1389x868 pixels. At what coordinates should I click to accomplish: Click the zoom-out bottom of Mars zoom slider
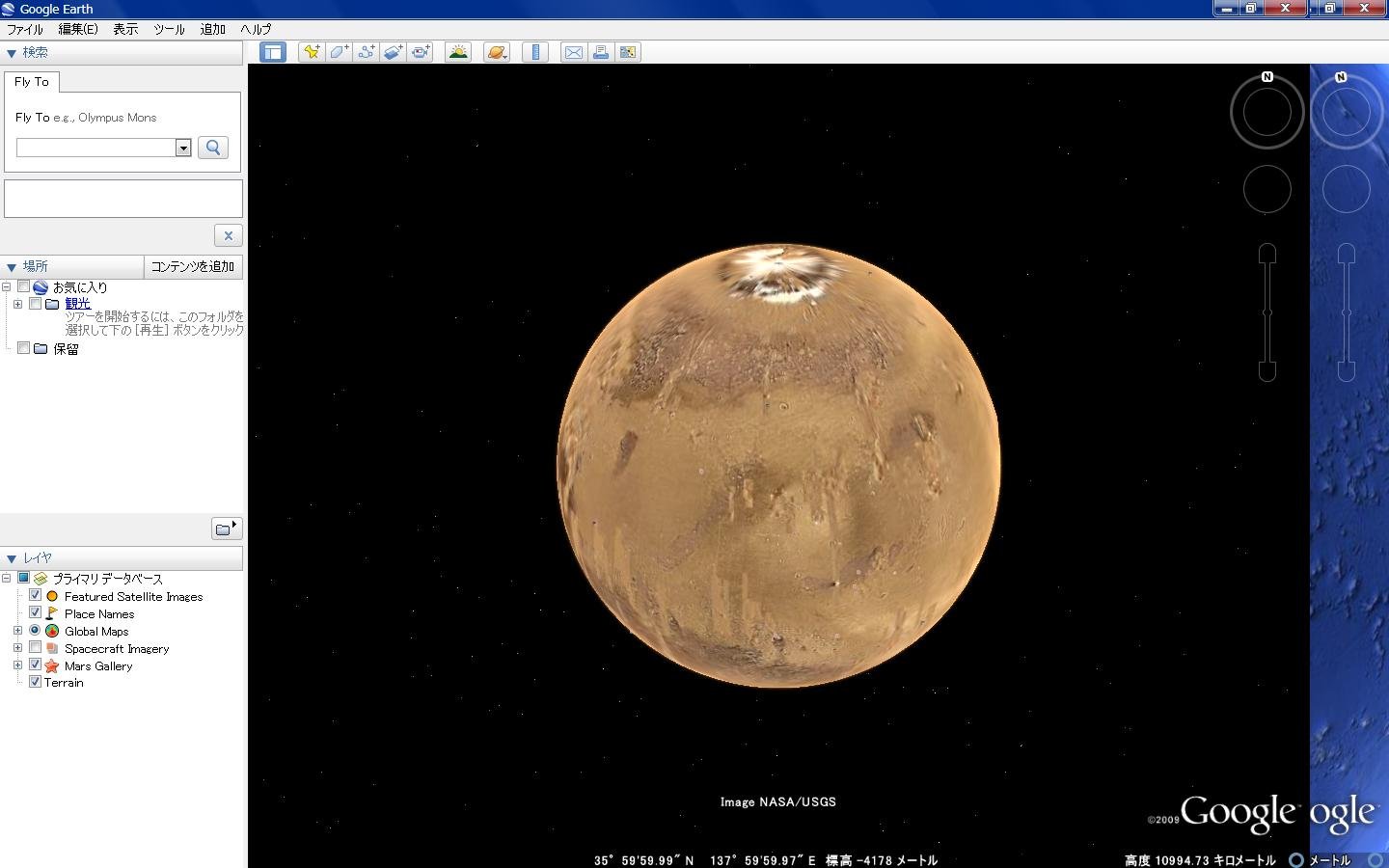[1267, 370]
